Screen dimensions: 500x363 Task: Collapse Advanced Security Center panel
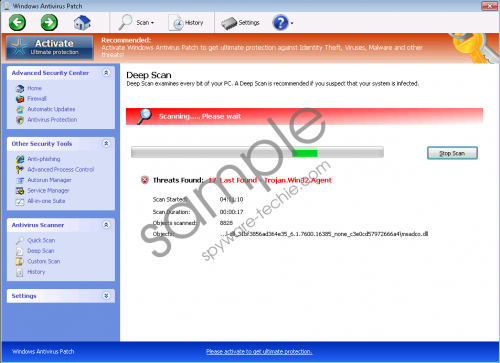(x=106, y=73)
